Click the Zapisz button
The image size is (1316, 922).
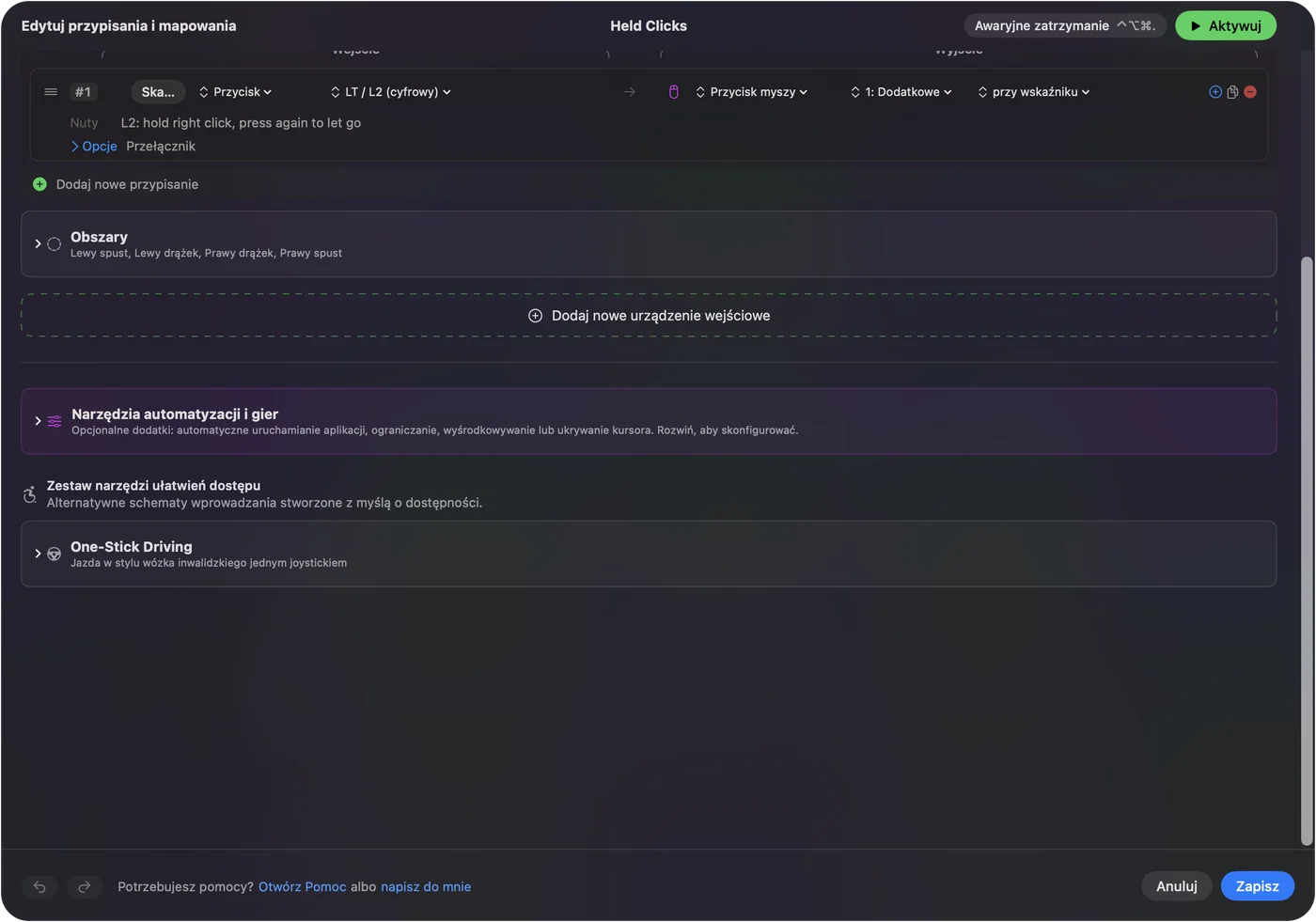tap(1257, 886)
